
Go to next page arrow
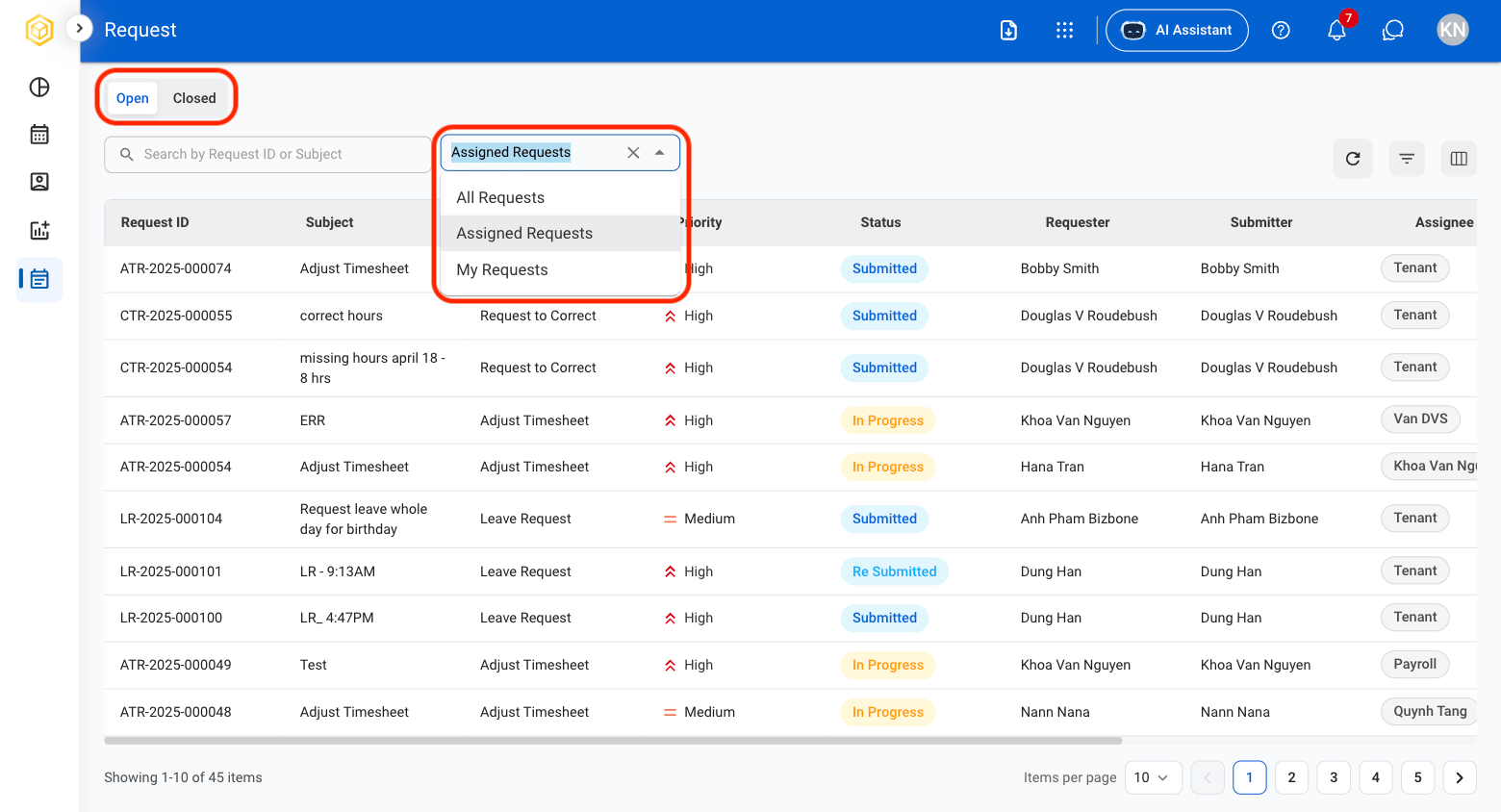(1460, 777)
